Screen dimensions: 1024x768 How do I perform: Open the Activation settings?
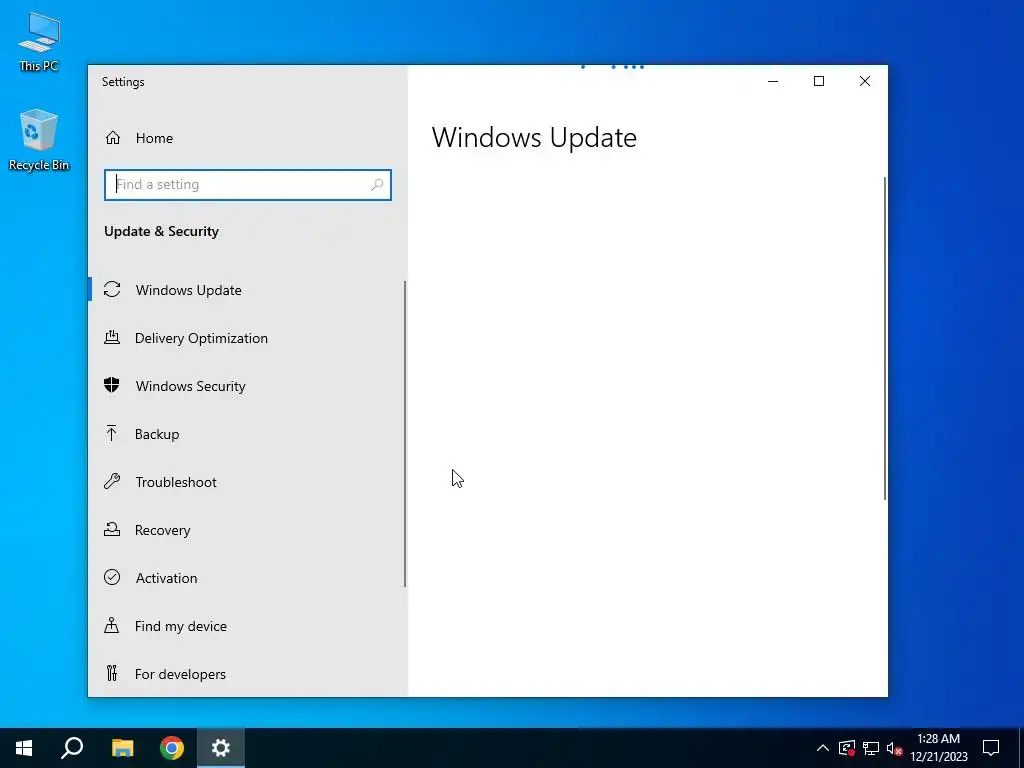pos(247,578)
